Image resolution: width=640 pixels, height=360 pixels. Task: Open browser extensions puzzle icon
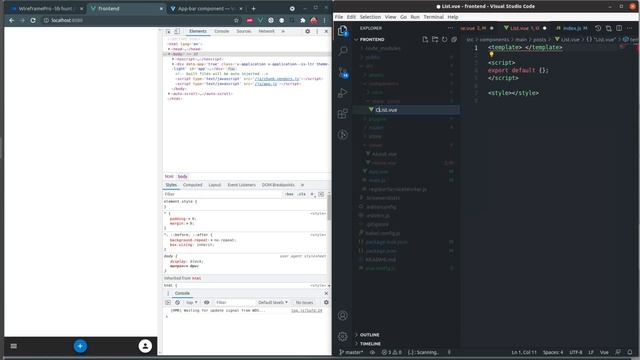(x=303, y=20)
